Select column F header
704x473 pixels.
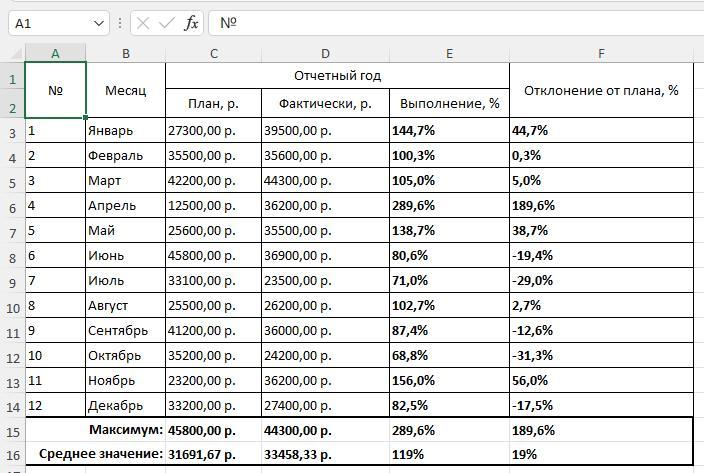click(x=602, y=54)
